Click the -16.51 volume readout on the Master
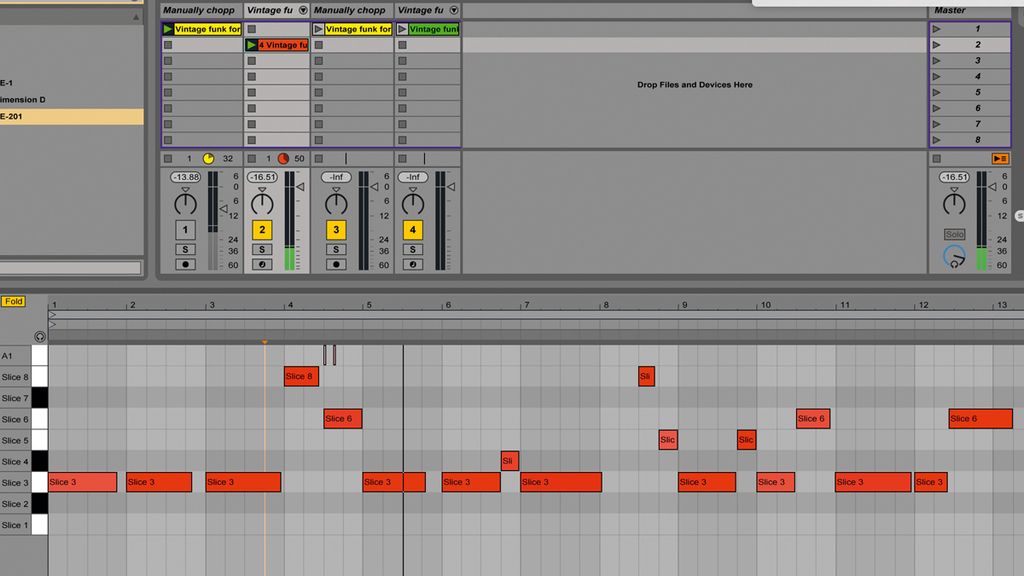The width and height of the screenshot is (1024, 576). point(954,177)
